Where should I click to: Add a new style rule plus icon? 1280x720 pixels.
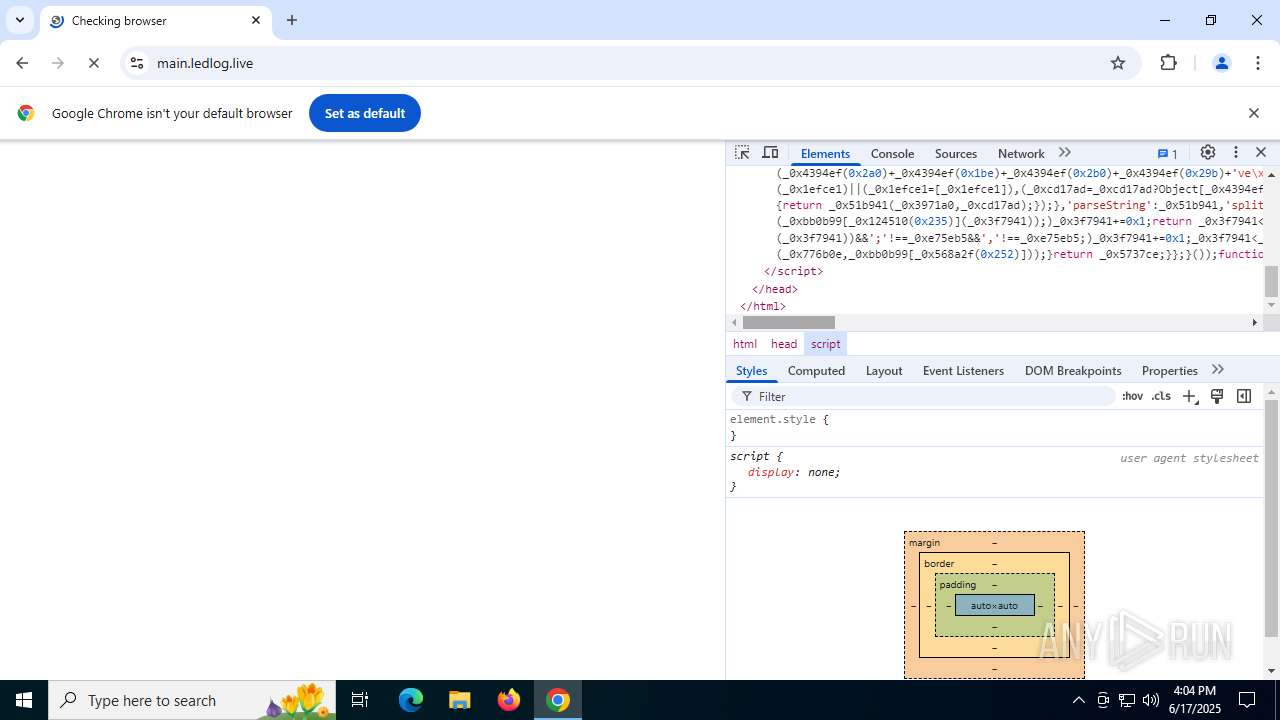(1189, 397)
